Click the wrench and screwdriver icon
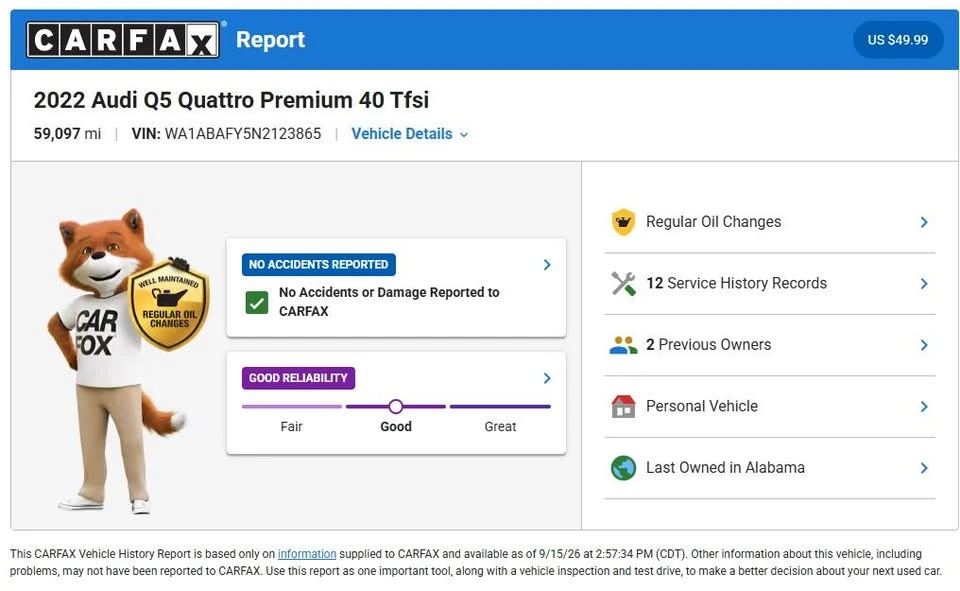The width and height of the screenshot is (960, 591). pos(623,284)
